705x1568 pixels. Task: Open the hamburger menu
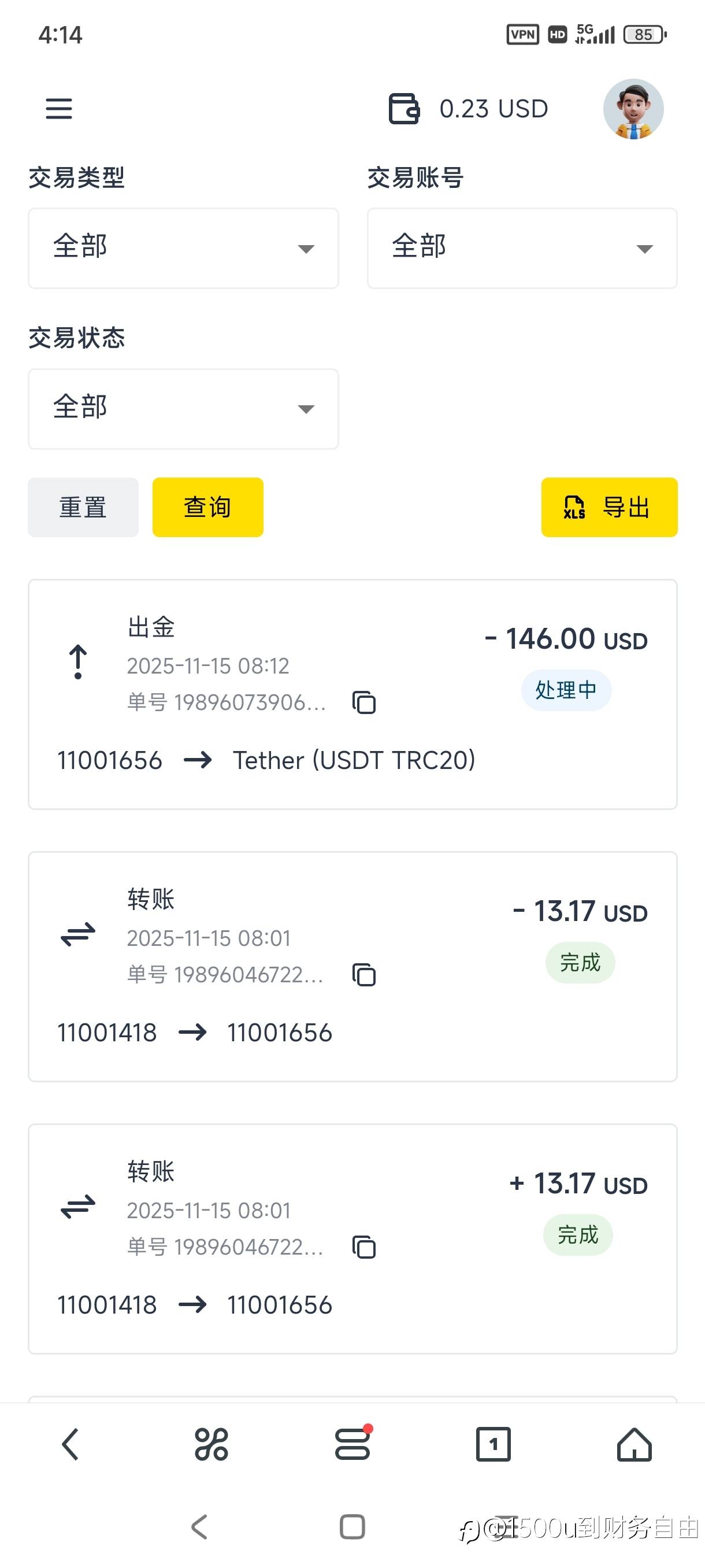pos(59,109)
